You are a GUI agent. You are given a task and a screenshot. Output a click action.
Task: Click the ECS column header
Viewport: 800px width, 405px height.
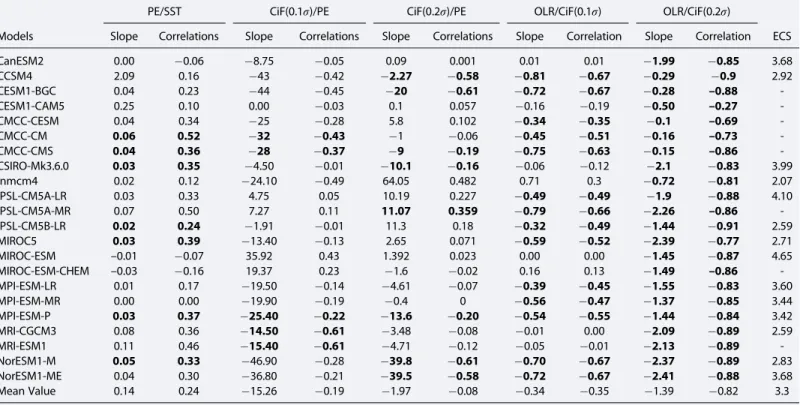click(x=782, y=37)
